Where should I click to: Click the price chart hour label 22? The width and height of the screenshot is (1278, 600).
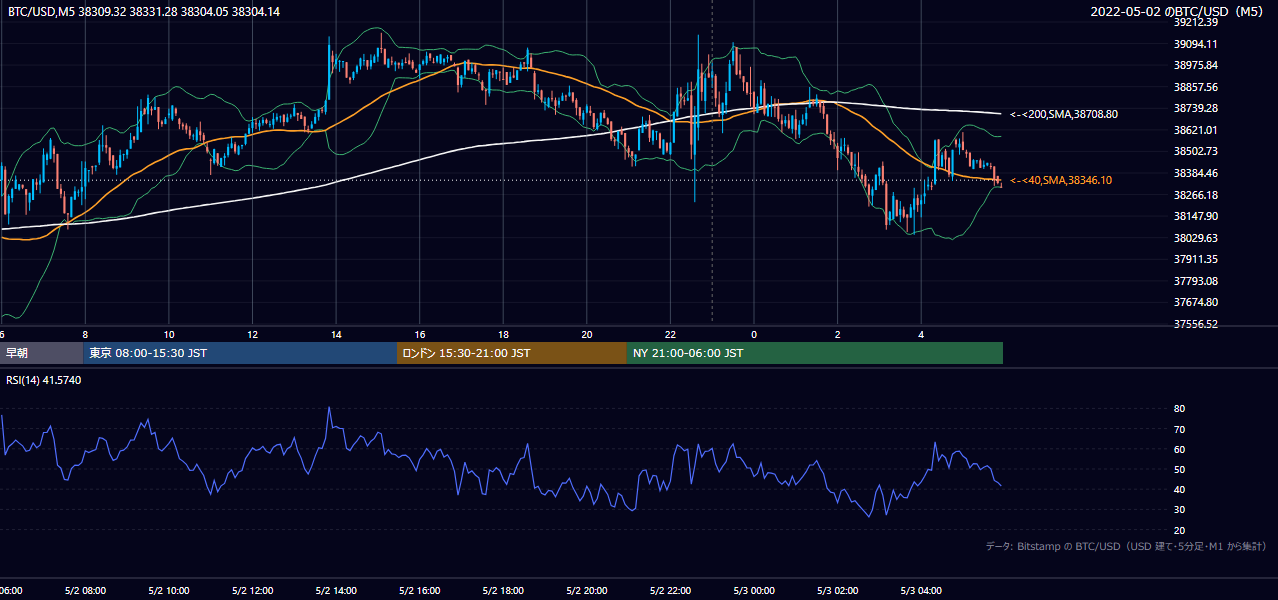[x=671, y=334]
